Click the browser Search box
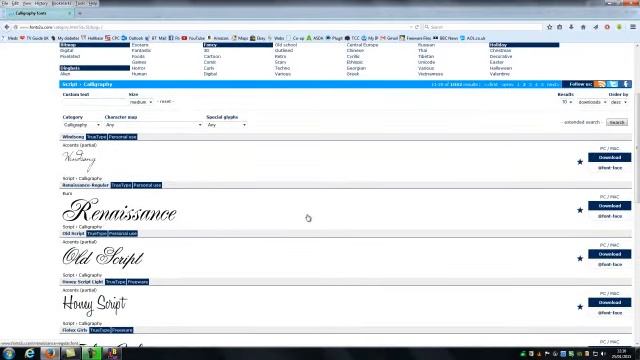This screenshot has width=640, height=360. coord(482,27)
